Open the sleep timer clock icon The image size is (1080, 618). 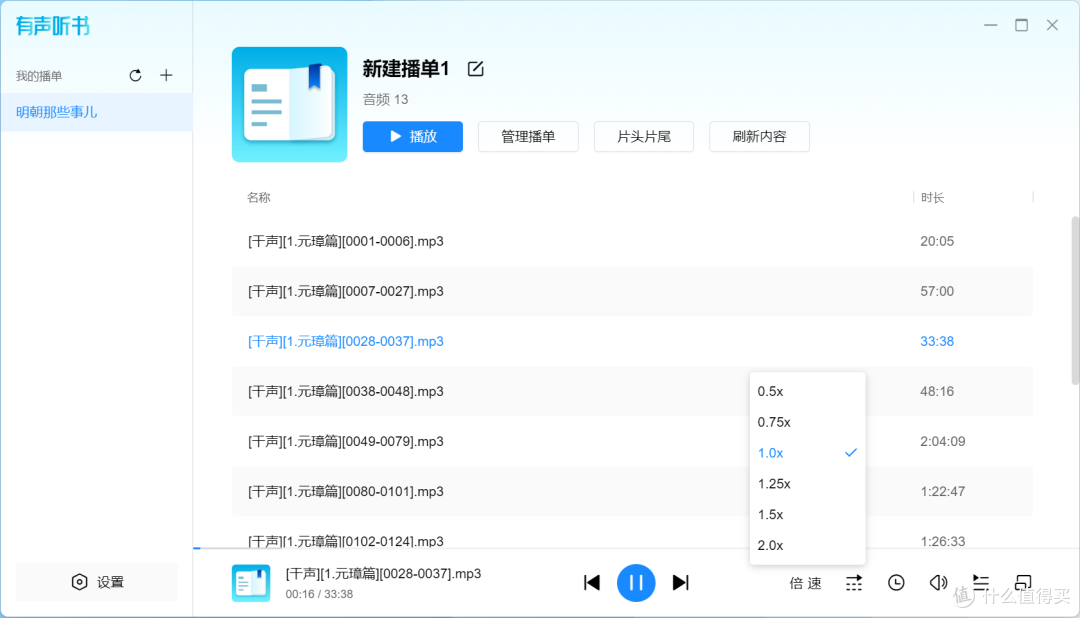click(x=896, y=583)
